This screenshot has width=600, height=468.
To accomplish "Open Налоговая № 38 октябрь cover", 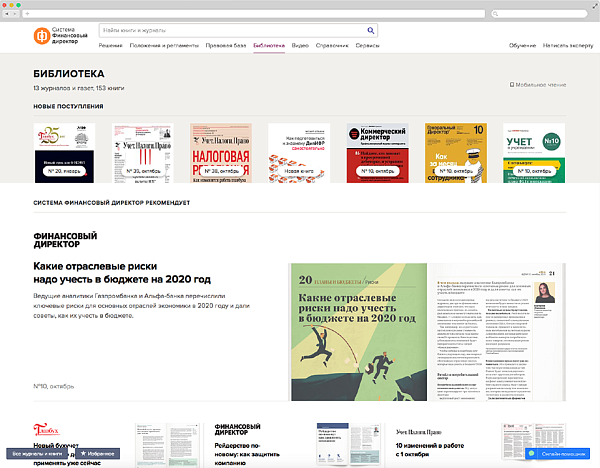I will (221, 153).
